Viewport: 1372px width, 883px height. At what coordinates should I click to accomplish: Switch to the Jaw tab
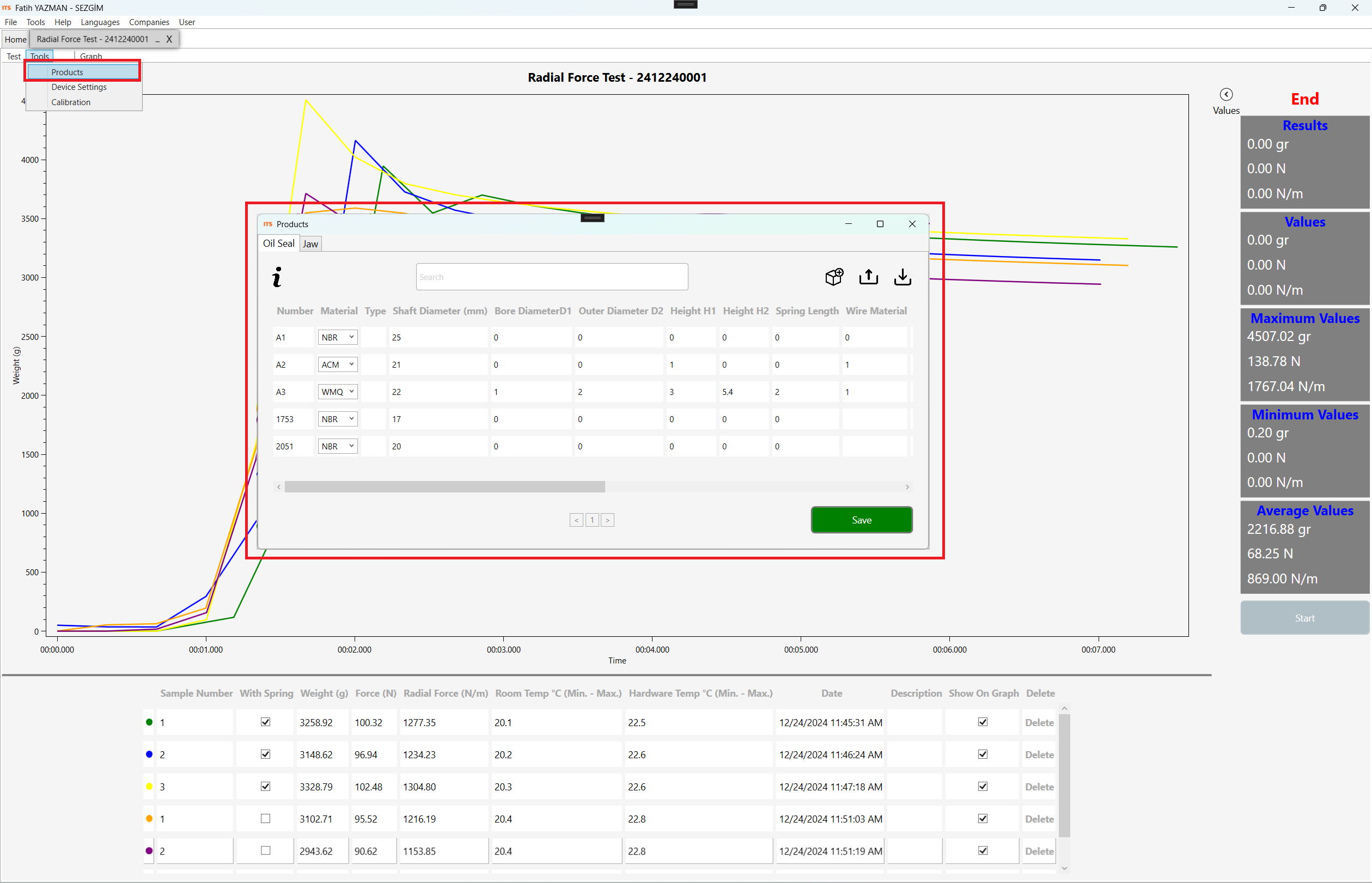click(310, 244)
